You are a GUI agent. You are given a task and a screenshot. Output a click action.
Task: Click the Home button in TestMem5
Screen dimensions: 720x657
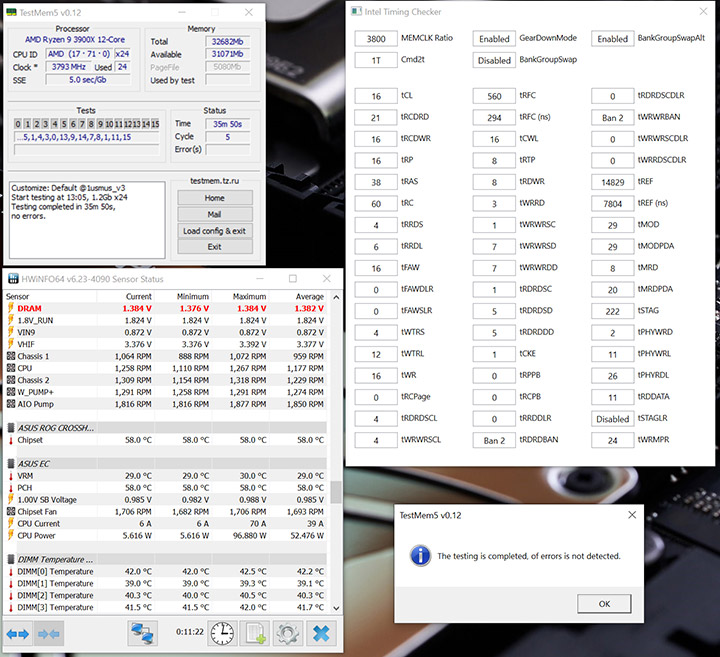tap(214, 198)
